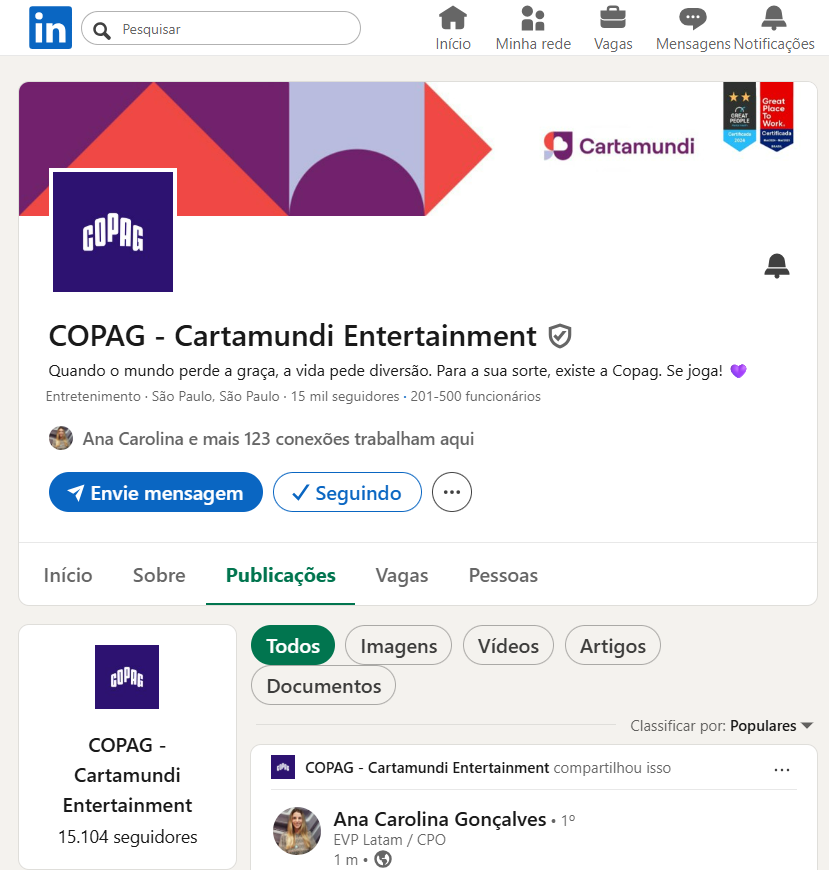Switch to the Pessoas tab
Screen dimensions: 829x870
click(503, 575)
